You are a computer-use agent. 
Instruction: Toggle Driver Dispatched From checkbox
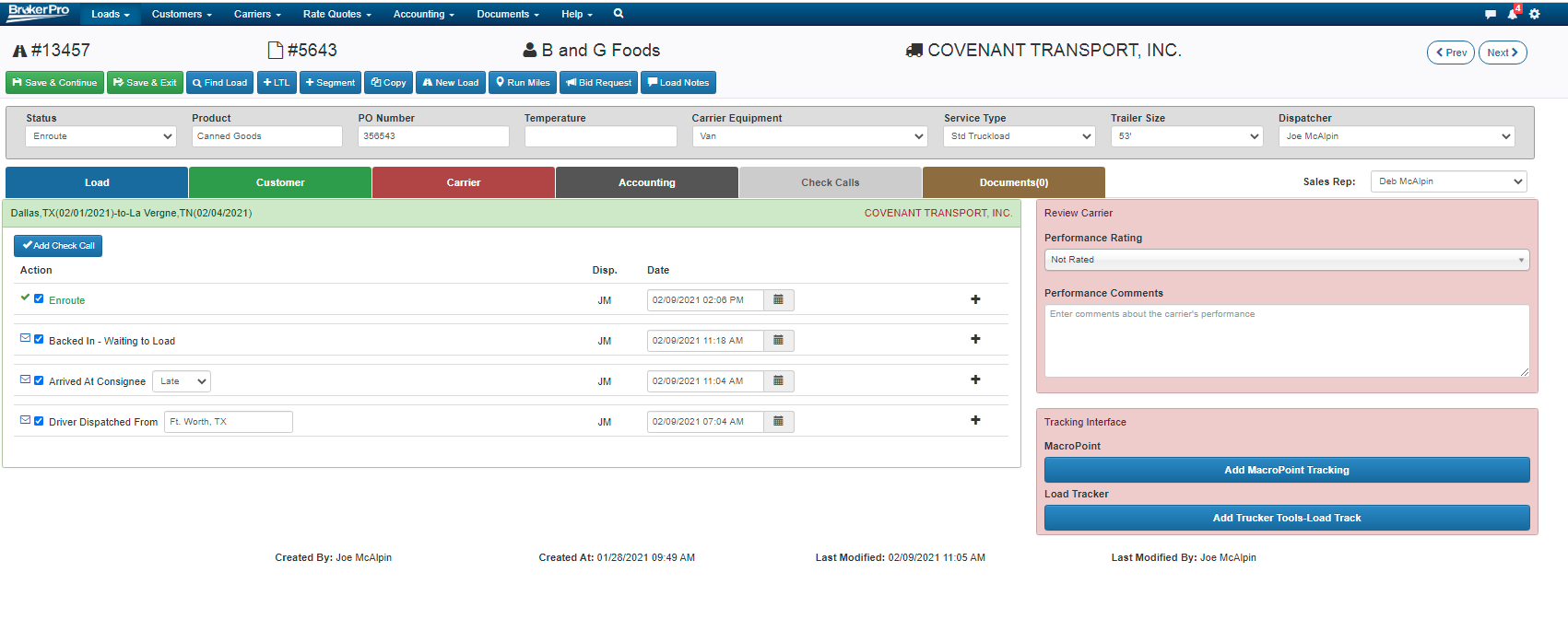tap(39, 420)
